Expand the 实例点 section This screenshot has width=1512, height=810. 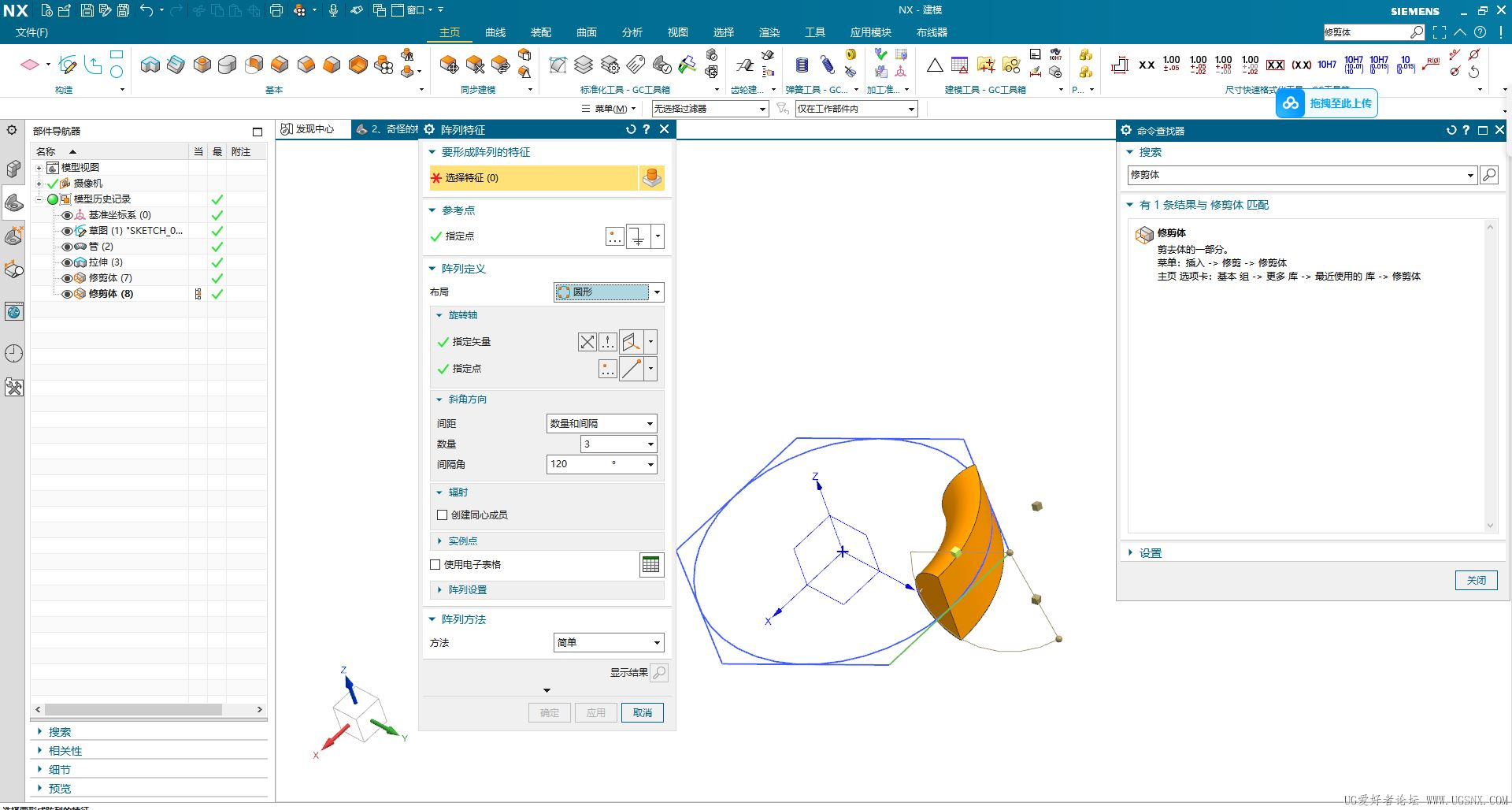point(439,541)
